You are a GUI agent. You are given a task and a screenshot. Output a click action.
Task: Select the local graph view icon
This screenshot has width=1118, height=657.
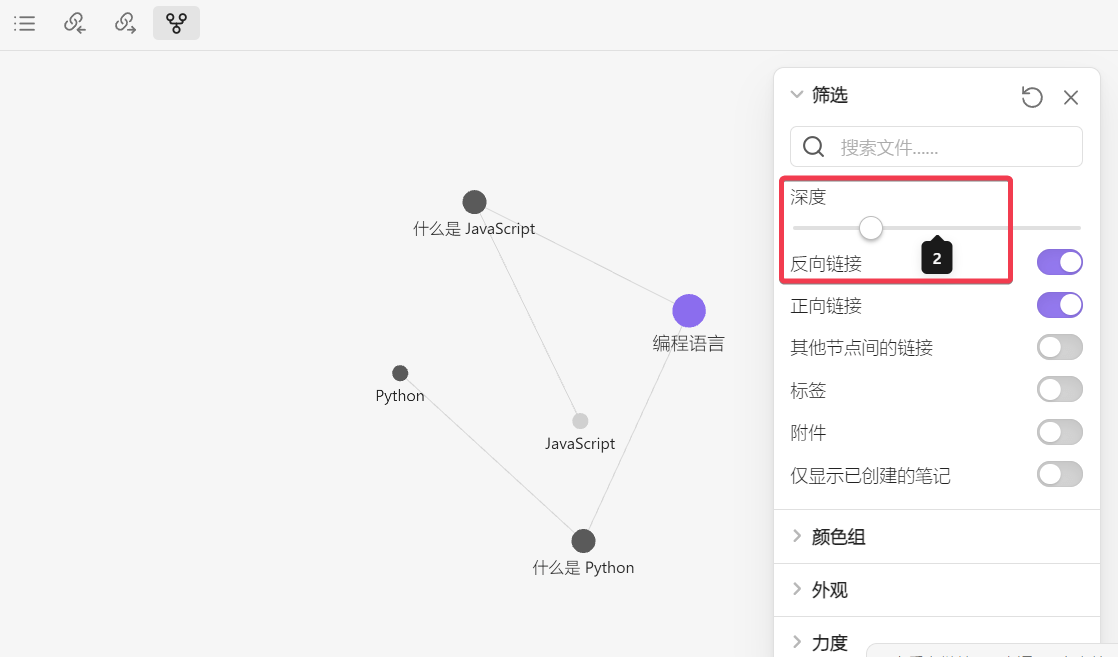coord(176,23)
